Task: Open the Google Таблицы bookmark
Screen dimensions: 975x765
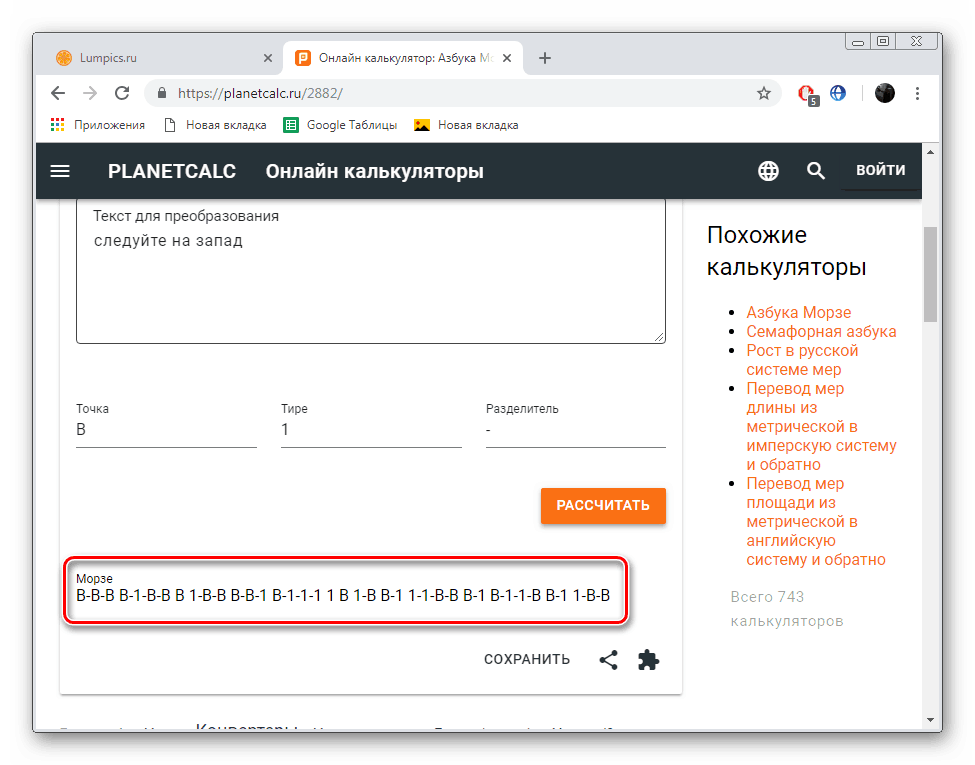Action: [x=341, y=125]
